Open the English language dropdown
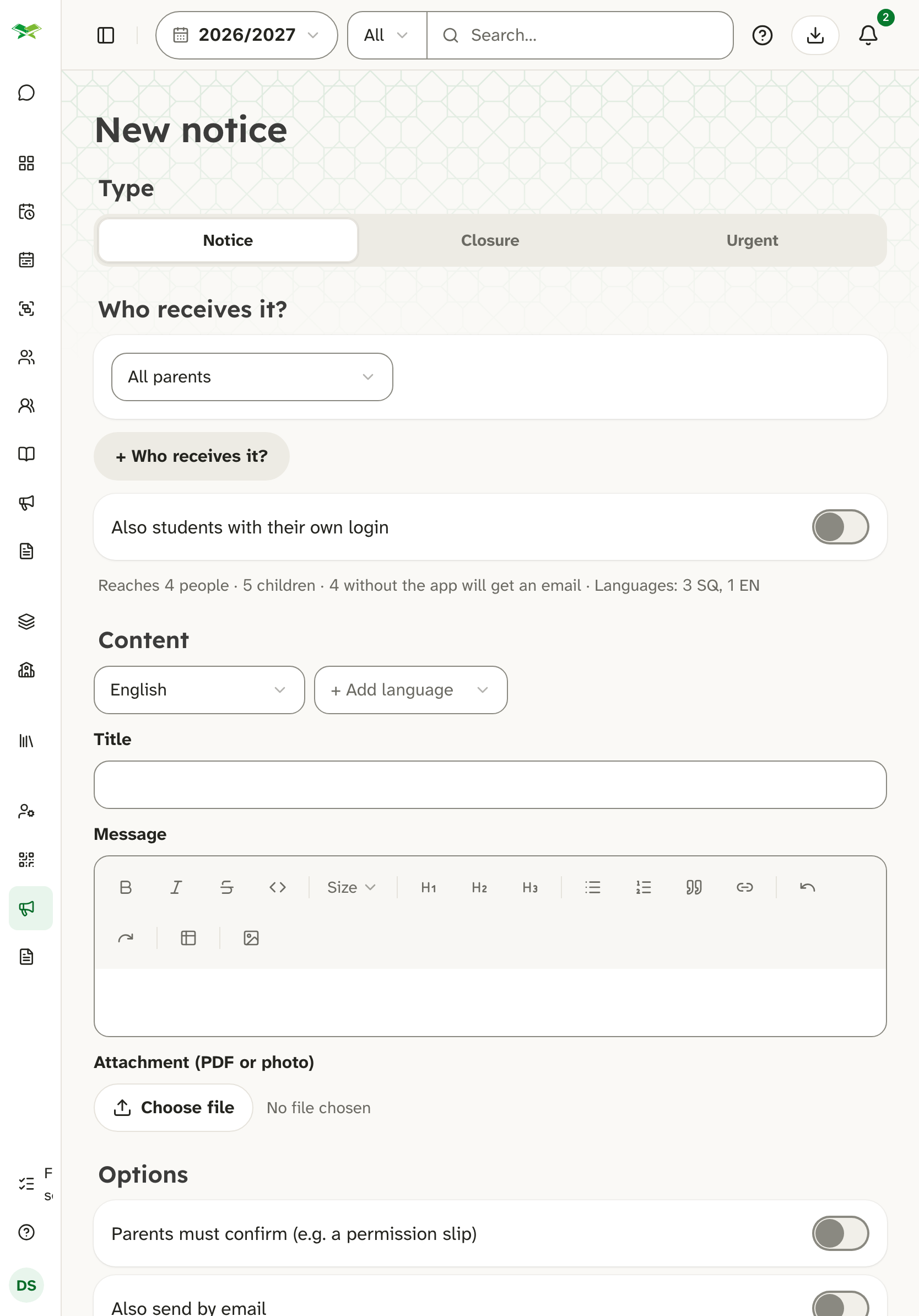This screenshot has width=919, height=1316. [199, 689]
